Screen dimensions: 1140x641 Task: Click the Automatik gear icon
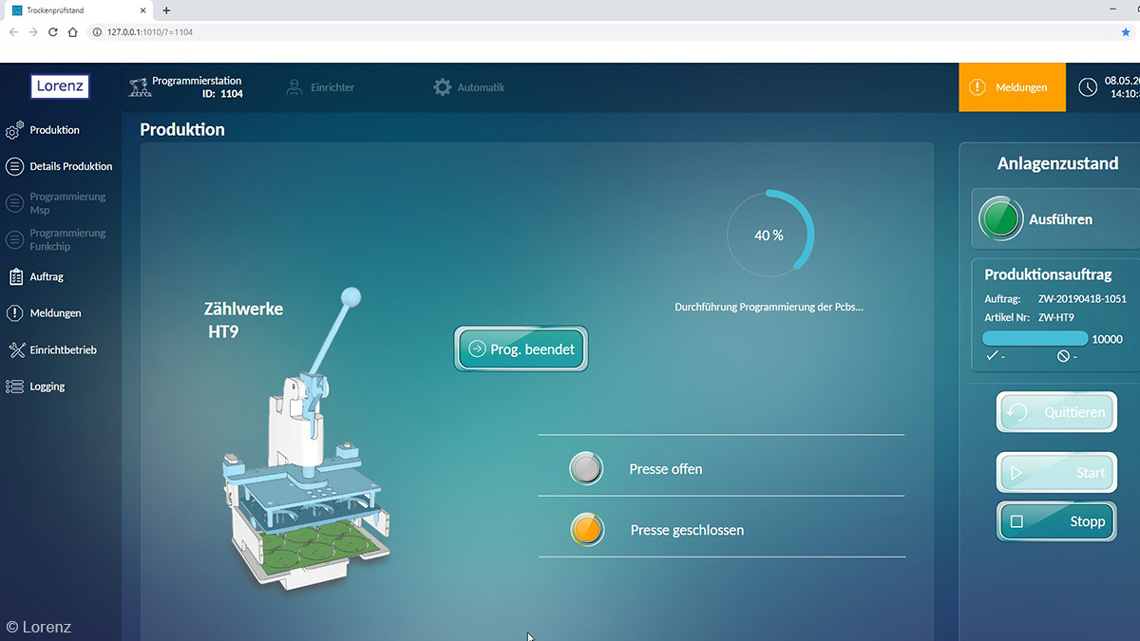click(x=442, y=88)
